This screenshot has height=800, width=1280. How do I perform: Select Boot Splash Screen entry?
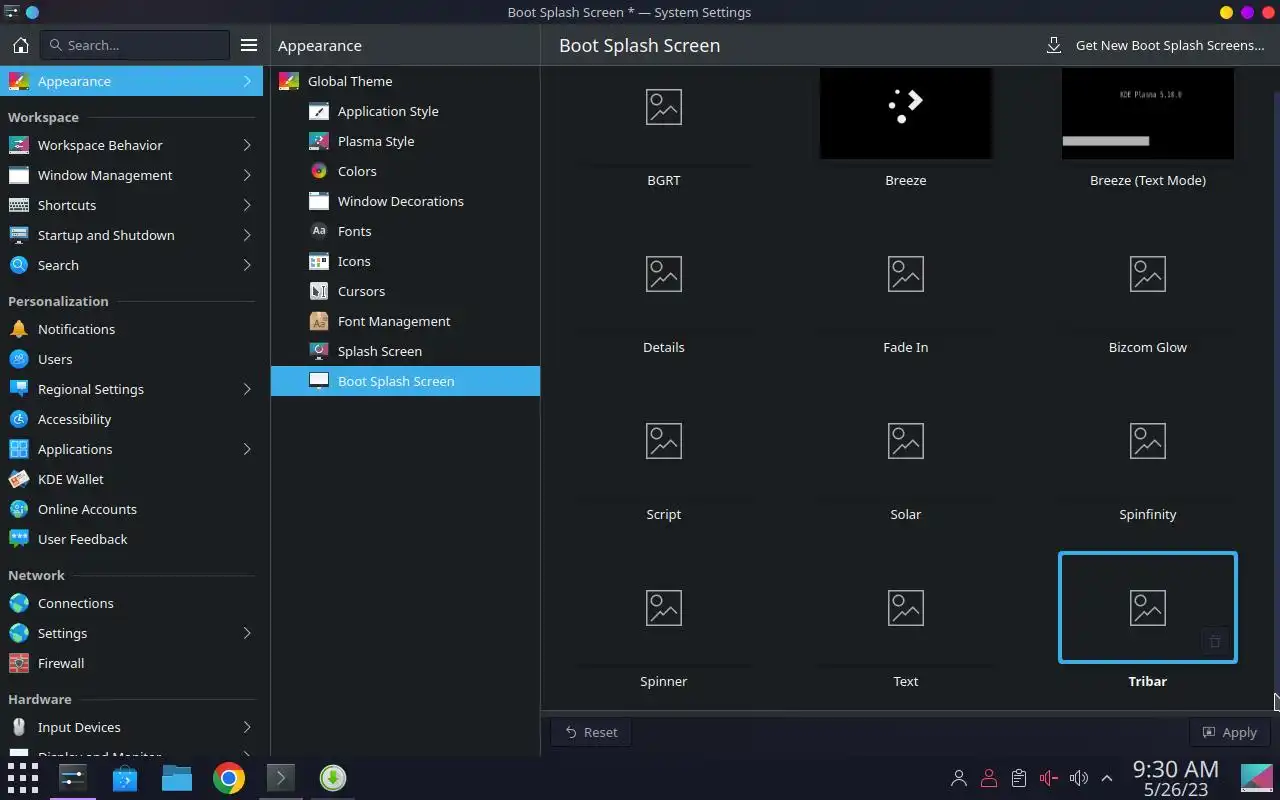[x=405, y=381]
